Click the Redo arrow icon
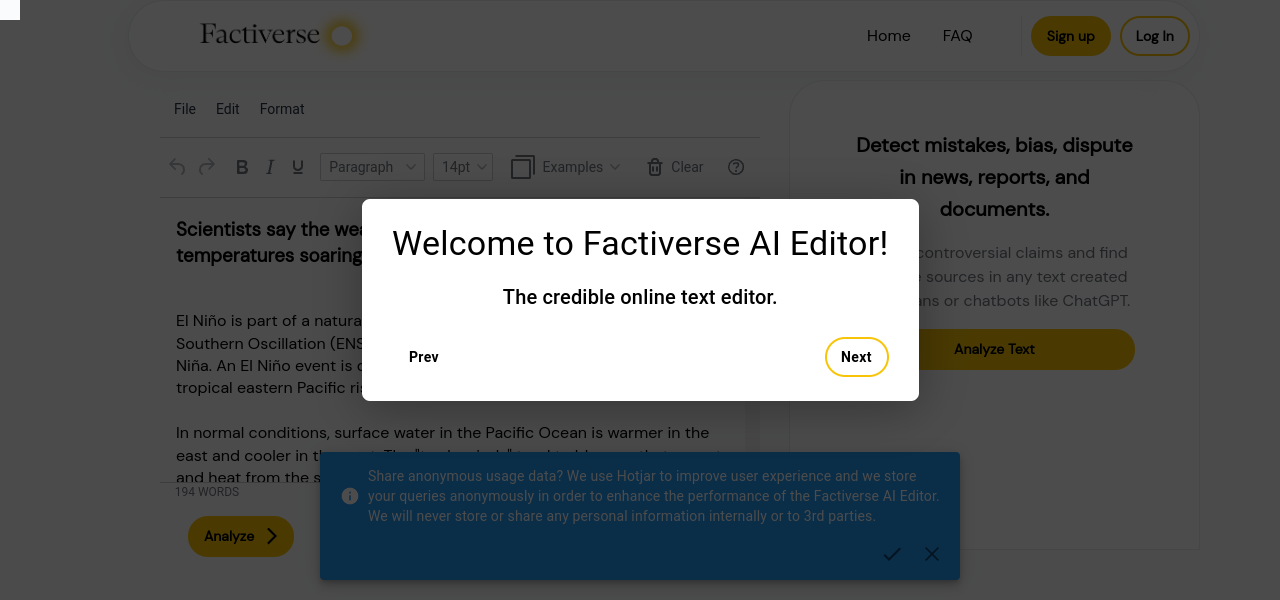Viewport: 1280px width, 600px height. (x=207, y=167)
